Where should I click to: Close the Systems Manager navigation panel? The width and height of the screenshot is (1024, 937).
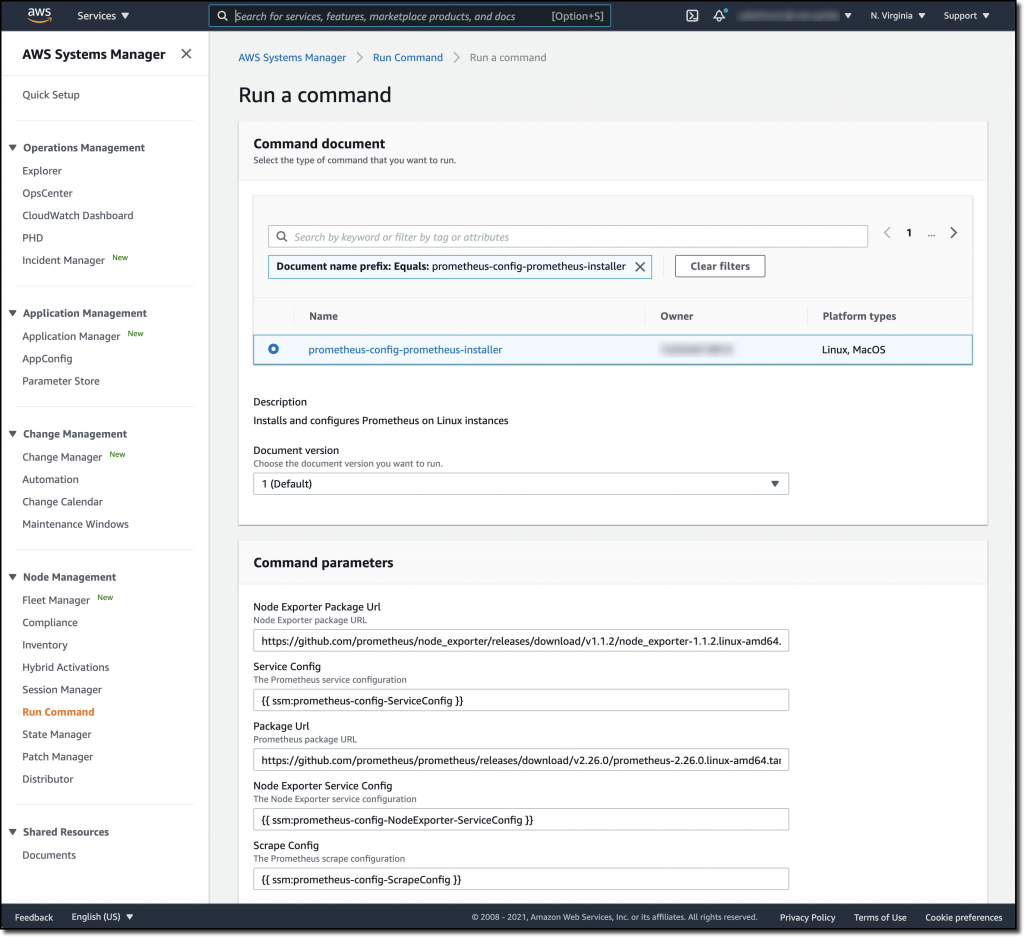coord(185,54)
